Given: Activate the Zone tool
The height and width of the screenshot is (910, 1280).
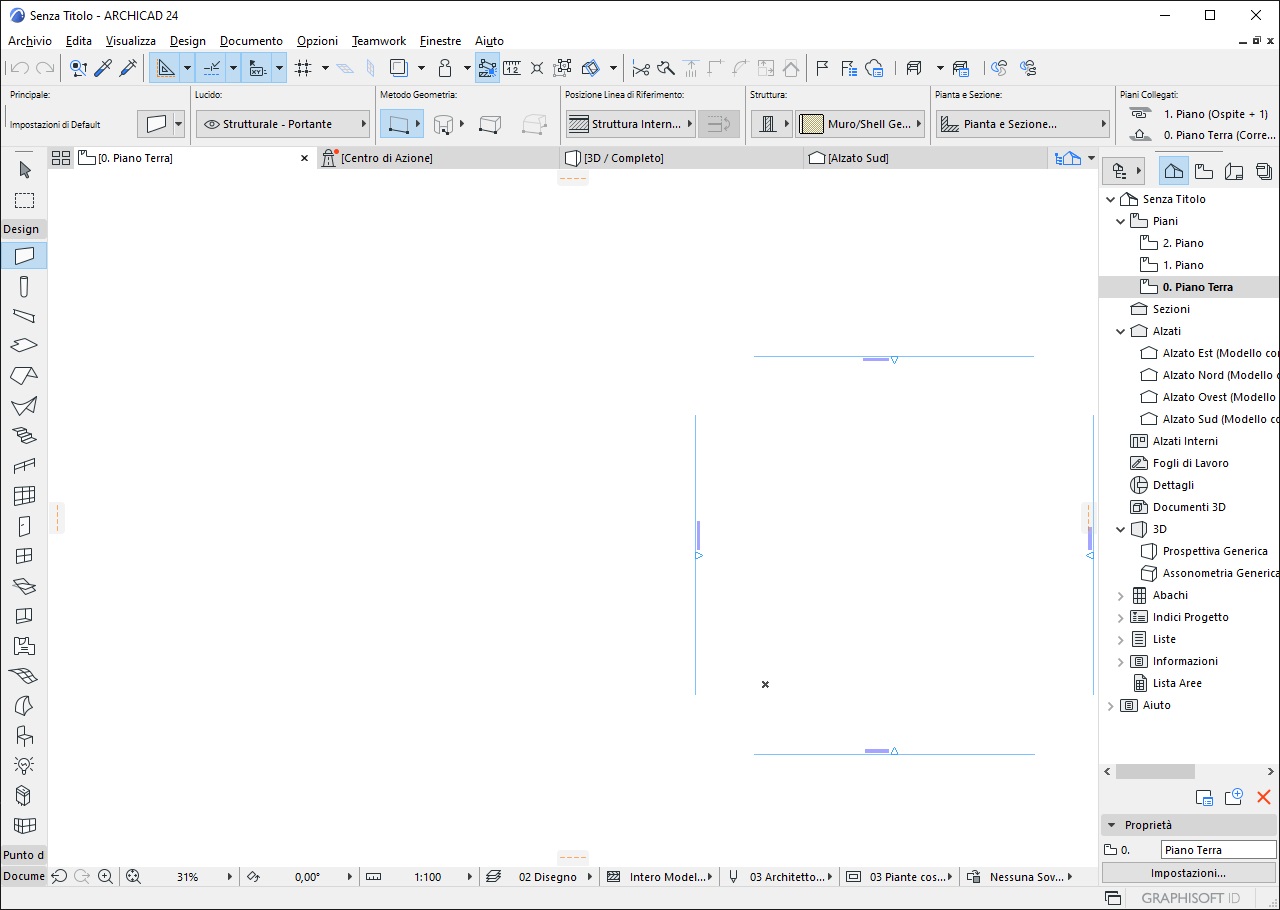Looking at the screenshot, I should [x=24, y=646].
